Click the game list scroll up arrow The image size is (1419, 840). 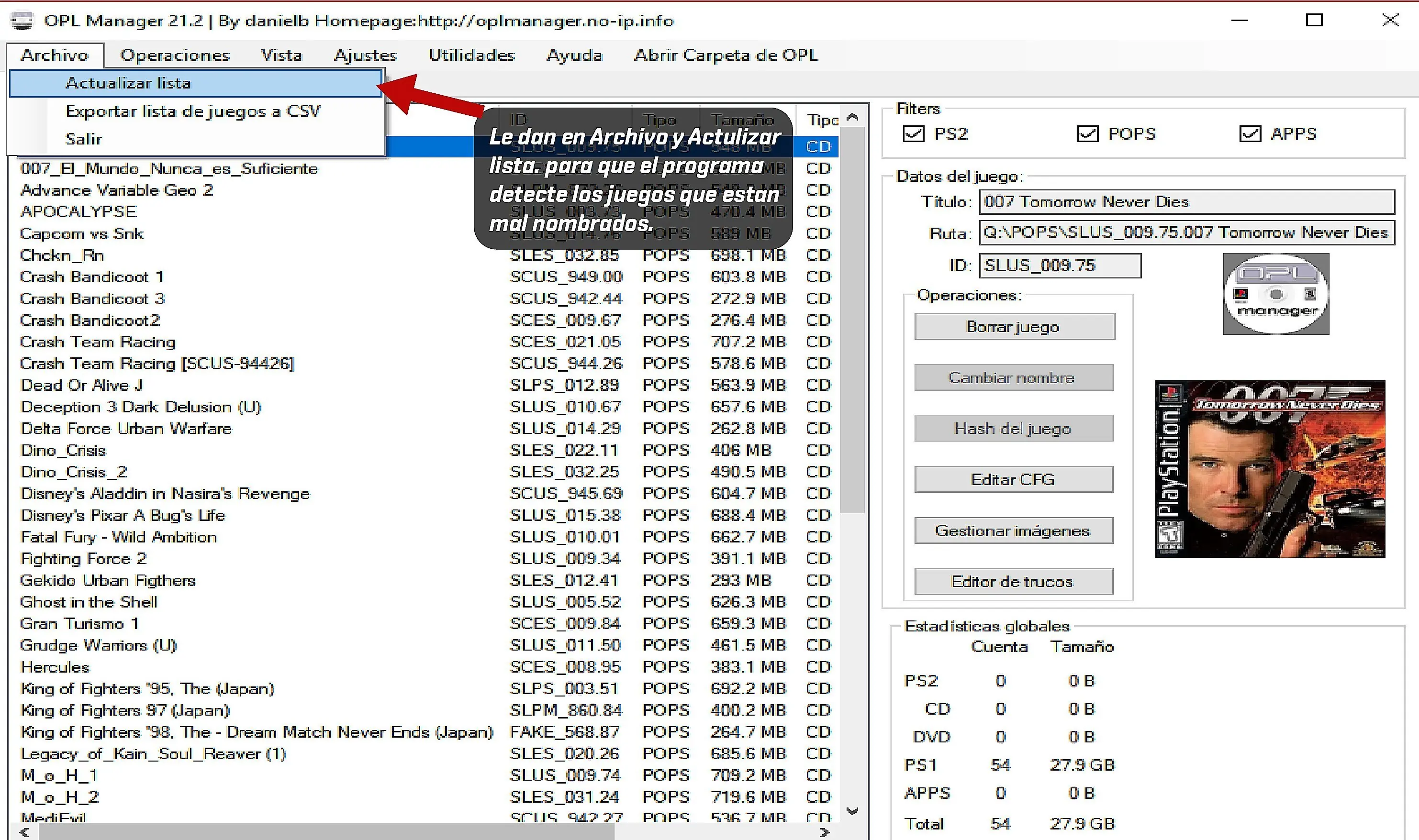pos(852,117)
